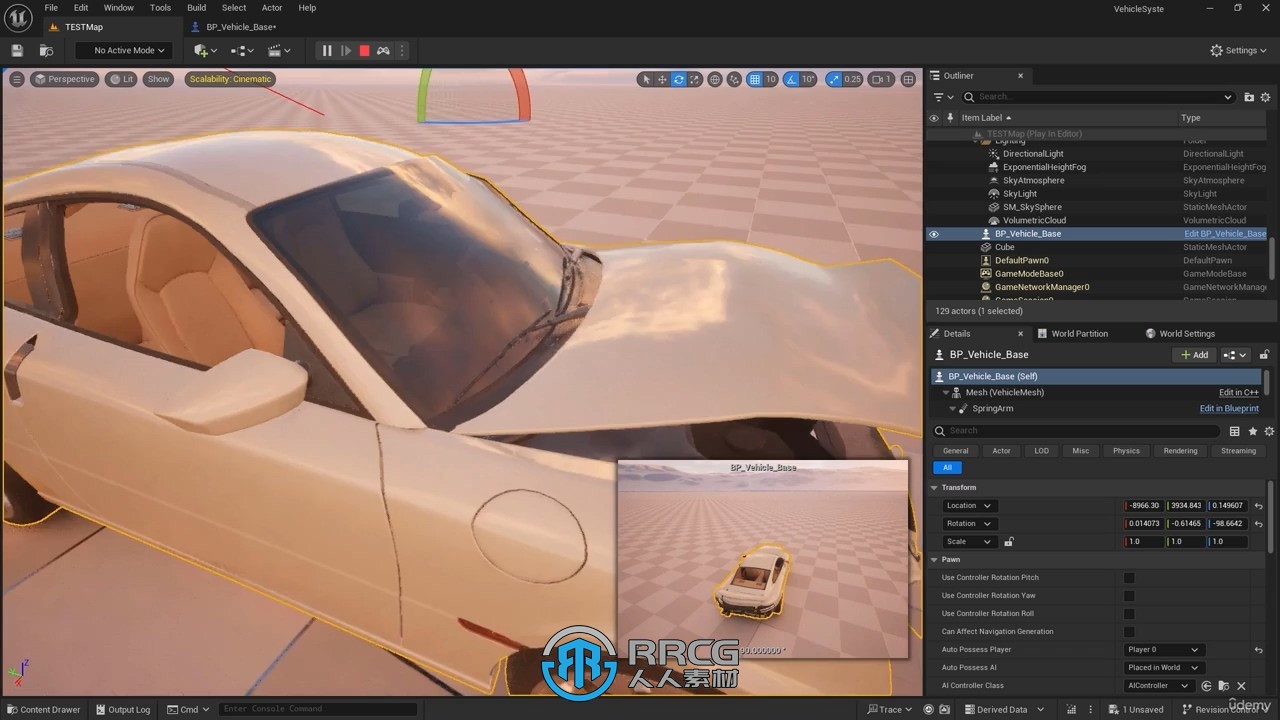Open the Lit view mode menu

(121, 79)
